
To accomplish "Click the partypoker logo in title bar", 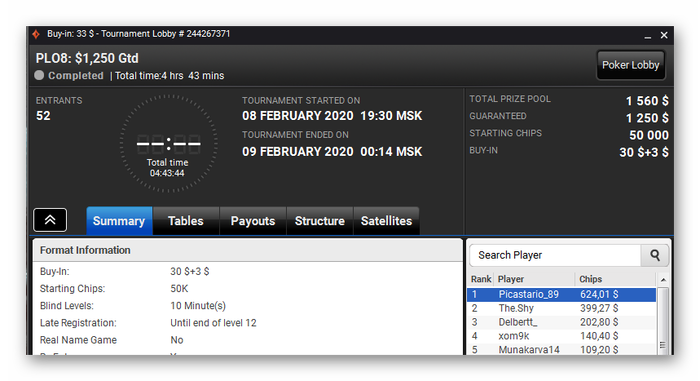I will pos(36,34).
